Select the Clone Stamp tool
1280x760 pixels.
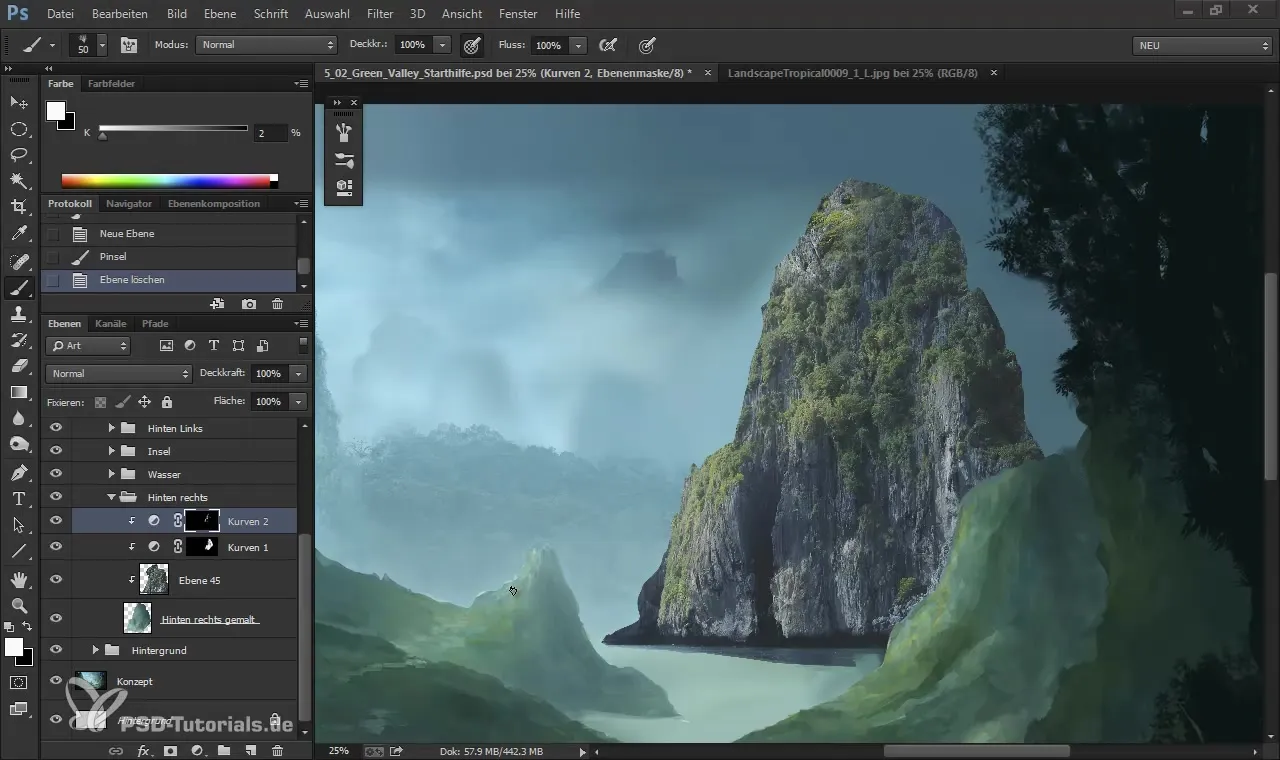(x=18, y=314)
